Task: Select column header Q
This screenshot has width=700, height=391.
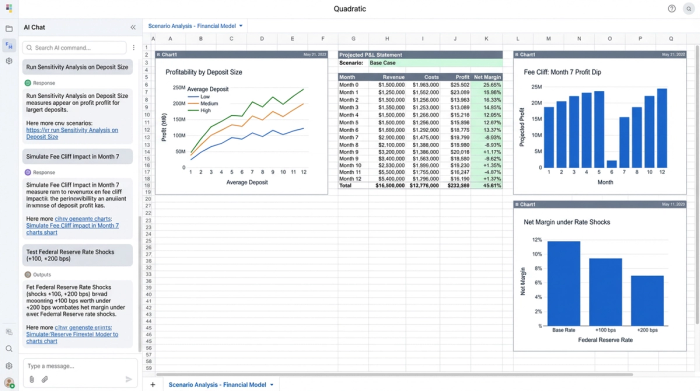Action: [671, 39]
